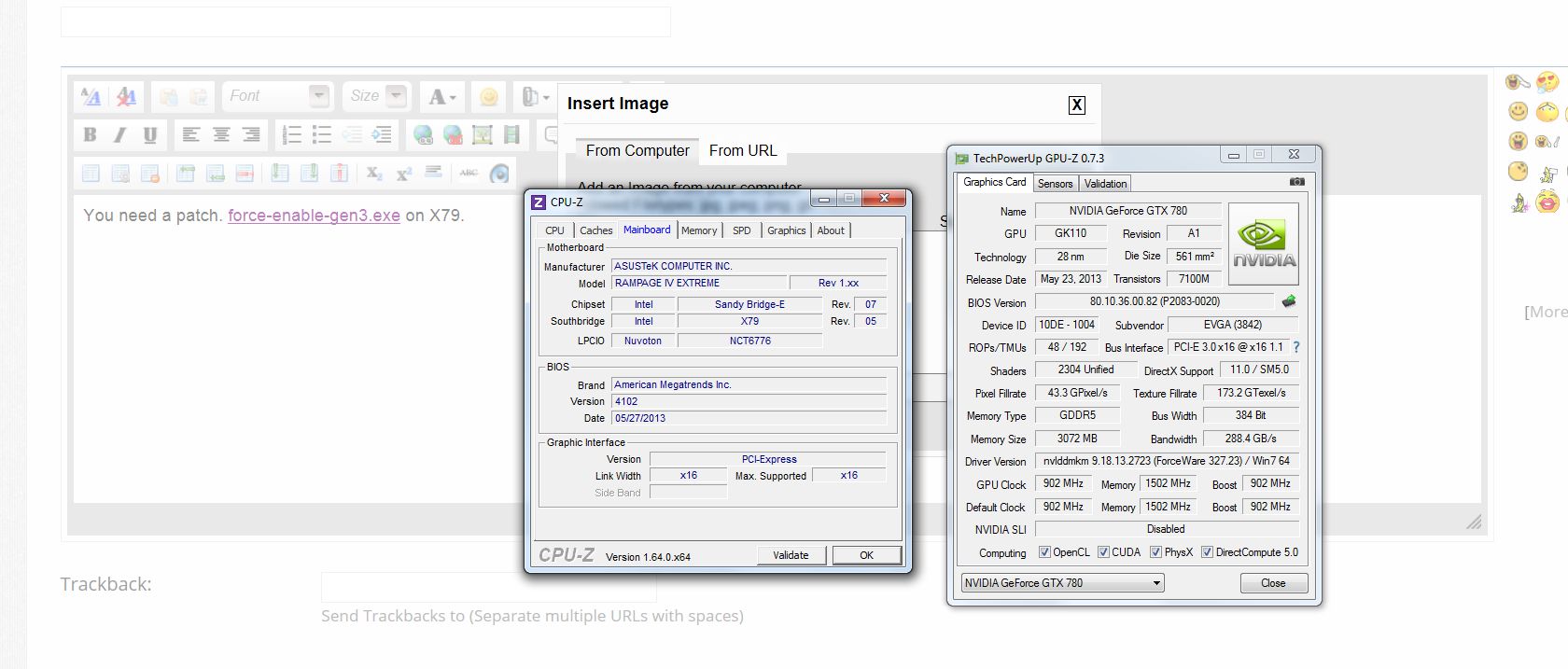Click the CPU-Z Link Width x16 value
The image size is (1568, 669).
click(689, 476)
